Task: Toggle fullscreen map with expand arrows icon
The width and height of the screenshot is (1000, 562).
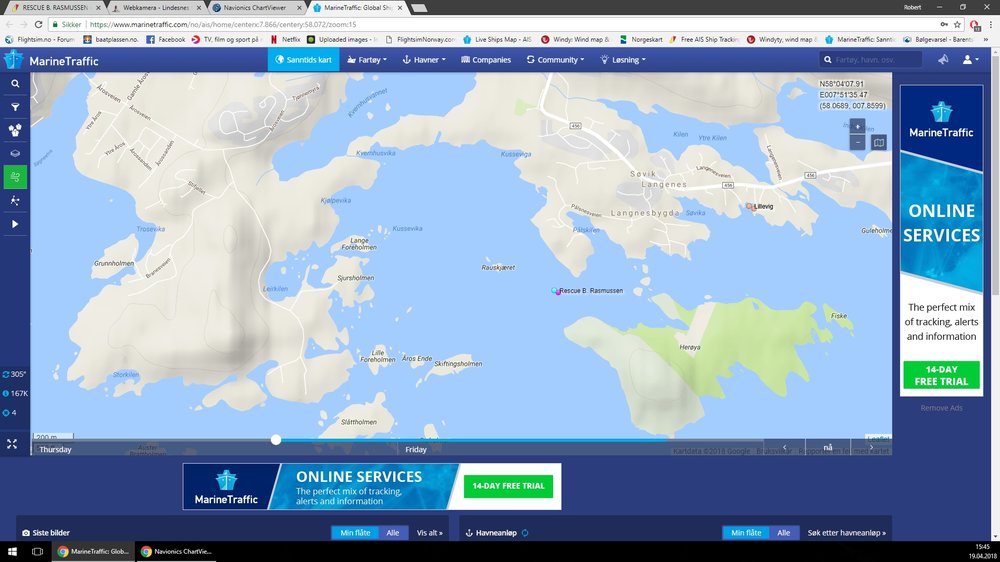Action: [12, 444]
